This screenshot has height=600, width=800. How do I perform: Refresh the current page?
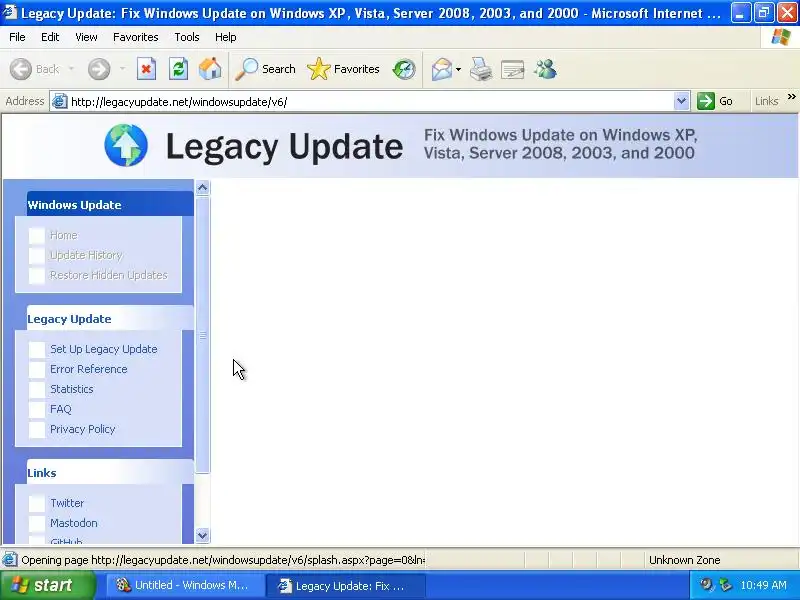tap(178, 69)
